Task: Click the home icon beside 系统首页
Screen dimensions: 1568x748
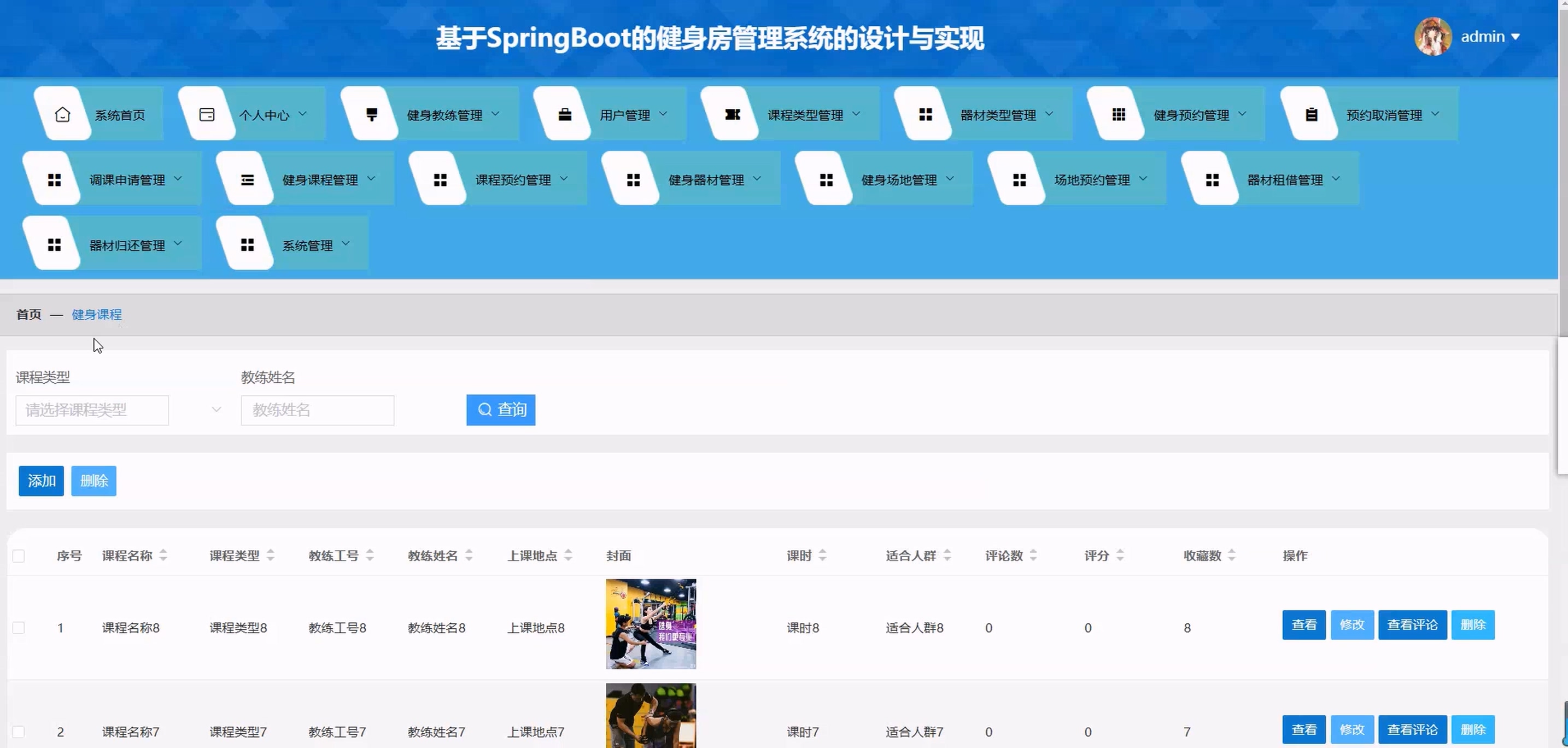Action: point(63,114)
